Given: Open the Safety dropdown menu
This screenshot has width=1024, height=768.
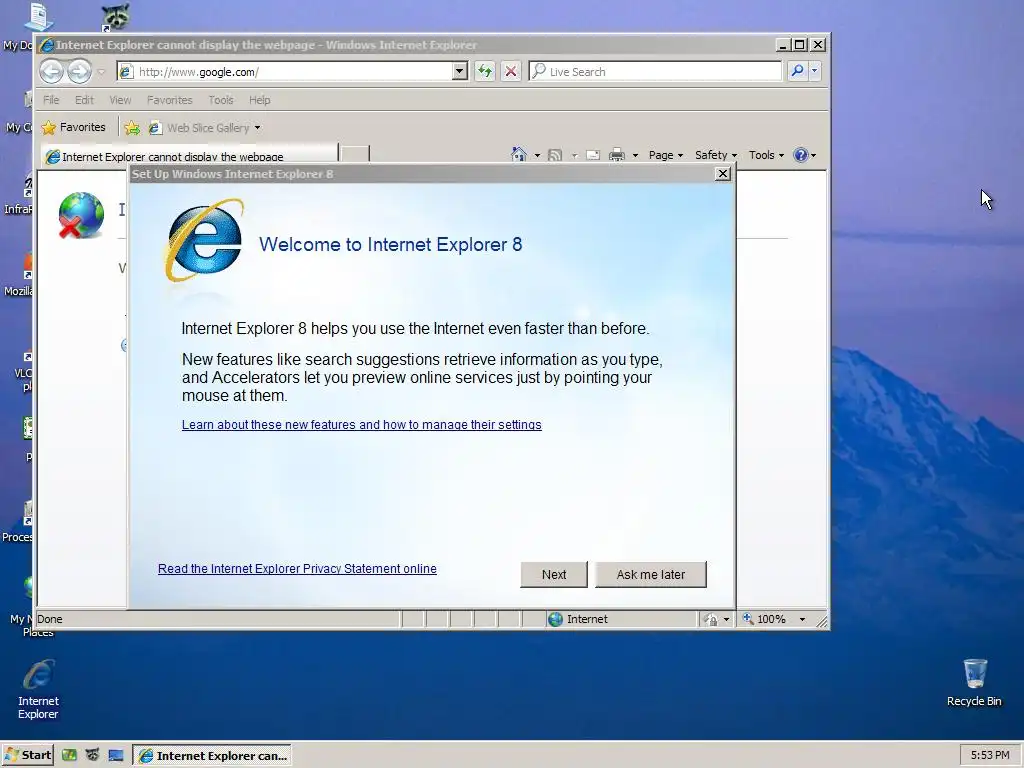Looking at the screenshot, I should 716,155.
